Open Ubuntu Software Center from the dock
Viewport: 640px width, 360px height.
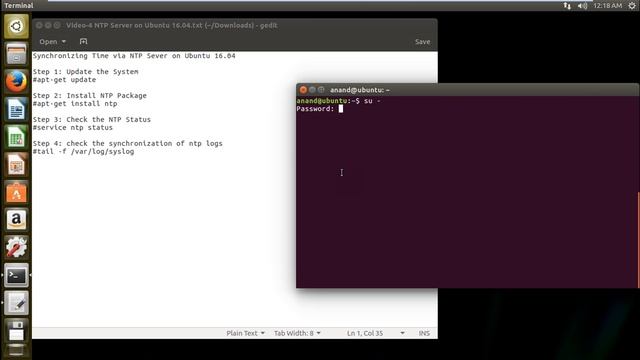pyautogui.click(x=16, y=192)
